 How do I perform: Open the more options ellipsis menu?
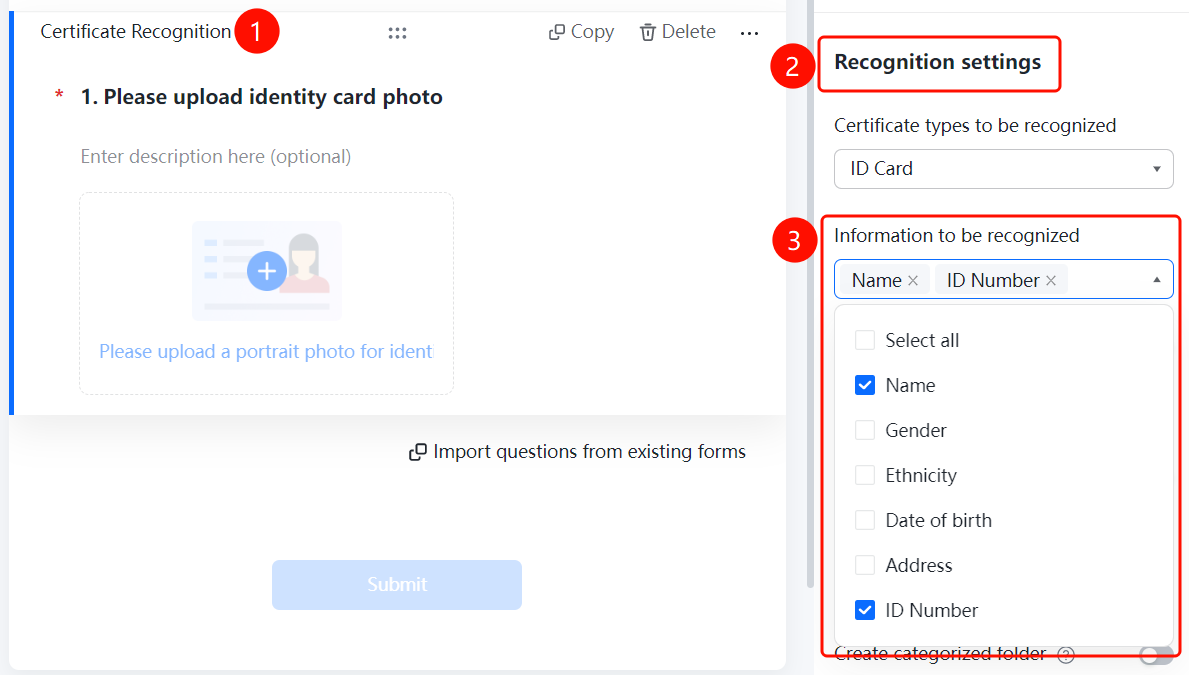[749, 33]
